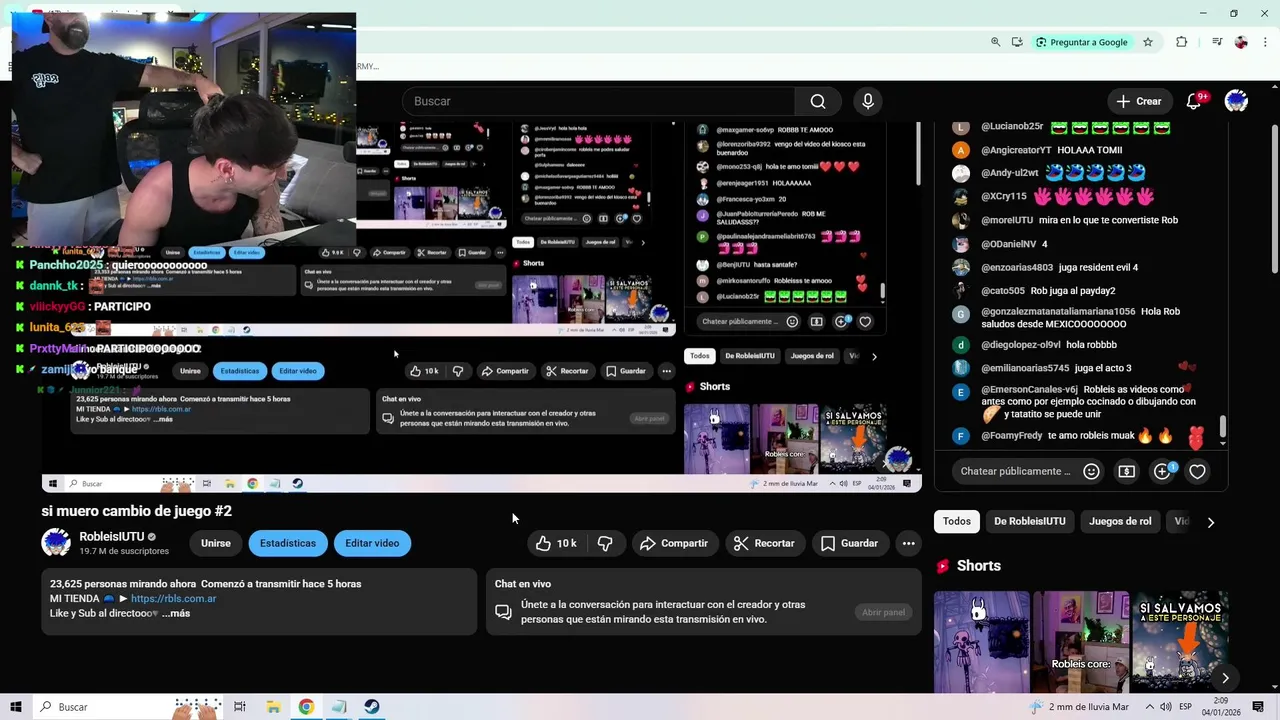Open the RobleisIUTU channel name
Screen dimensions: 1280x720
pyautogui.click(x=112, y=537)
